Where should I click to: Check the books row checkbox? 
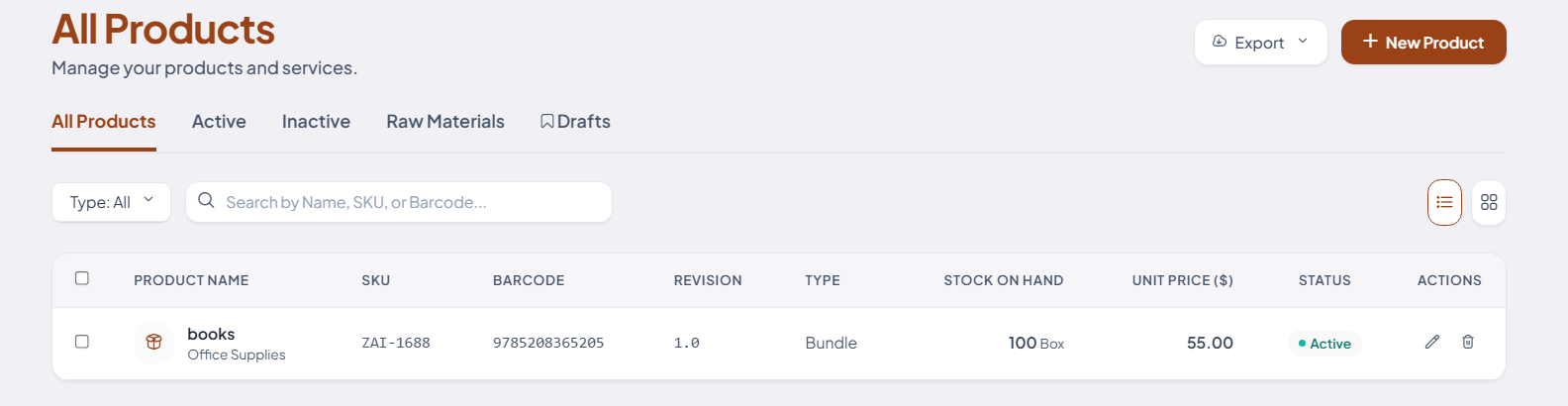[x=82, y=342]
